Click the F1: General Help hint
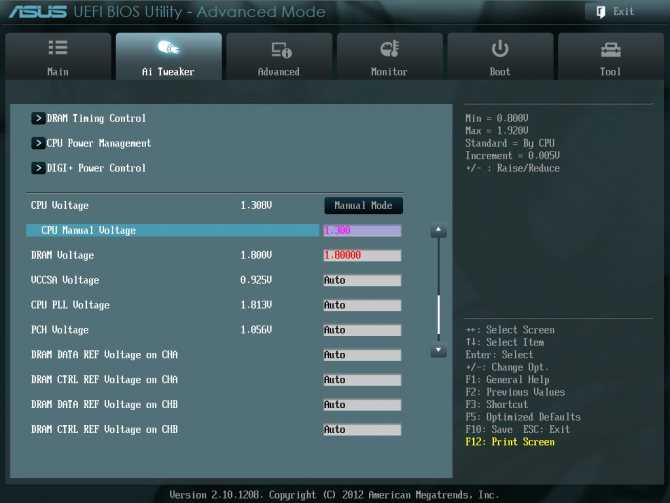 tap(508, 379)
